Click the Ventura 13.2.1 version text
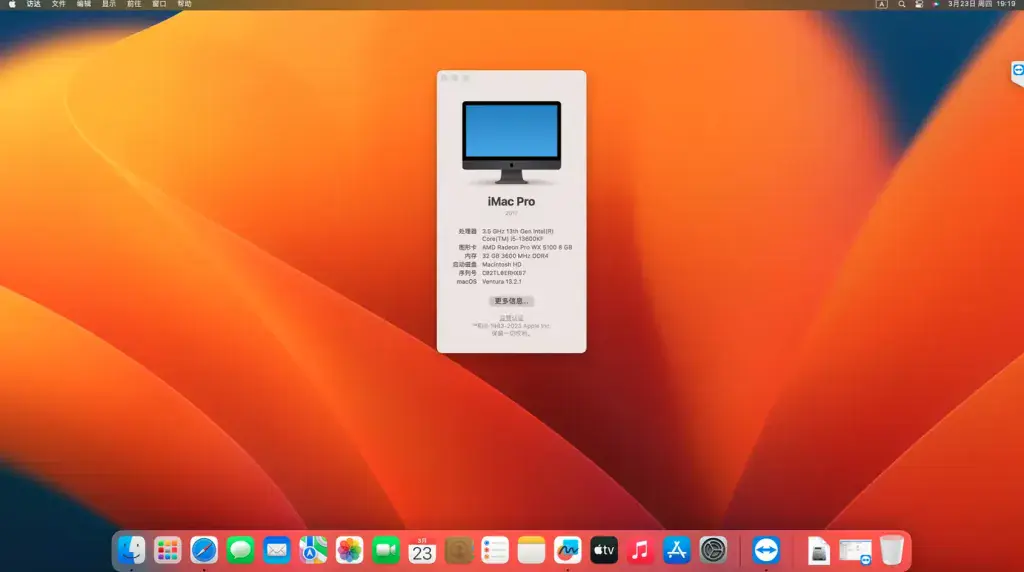This screenshot has height=572, width=1024. (502, 281)
